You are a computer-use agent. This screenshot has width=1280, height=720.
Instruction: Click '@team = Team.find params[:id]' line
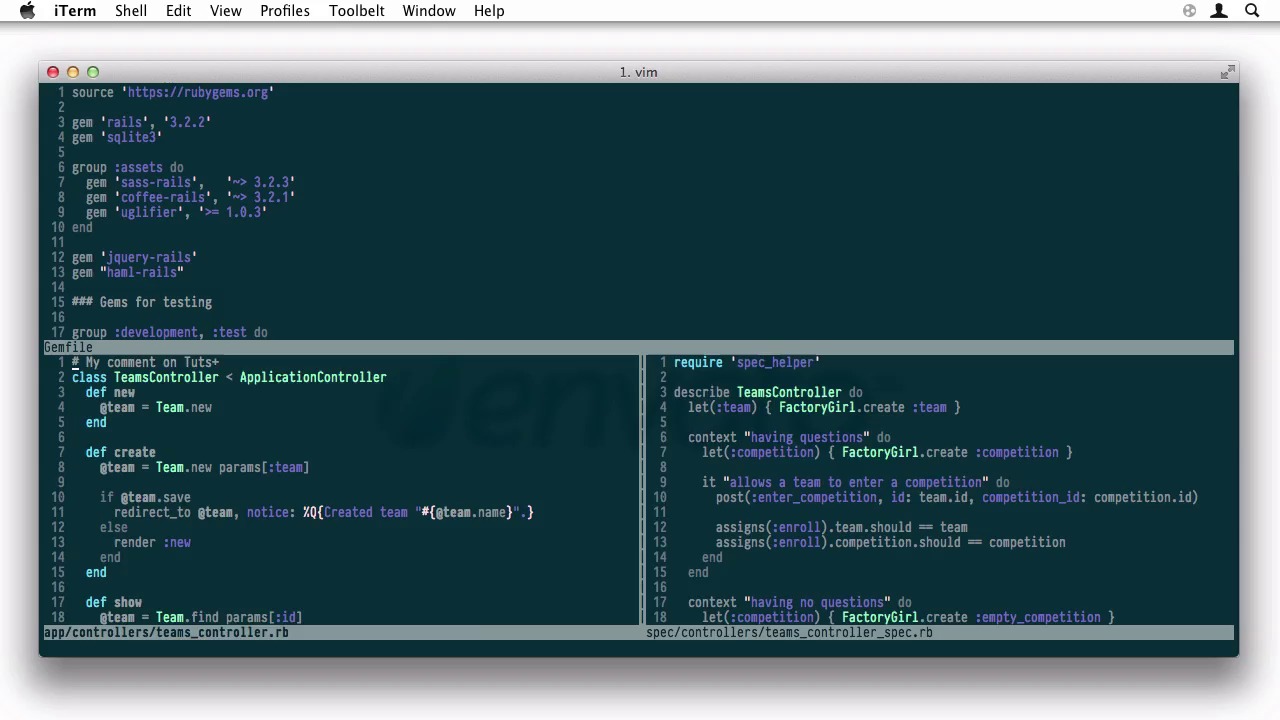200,617
